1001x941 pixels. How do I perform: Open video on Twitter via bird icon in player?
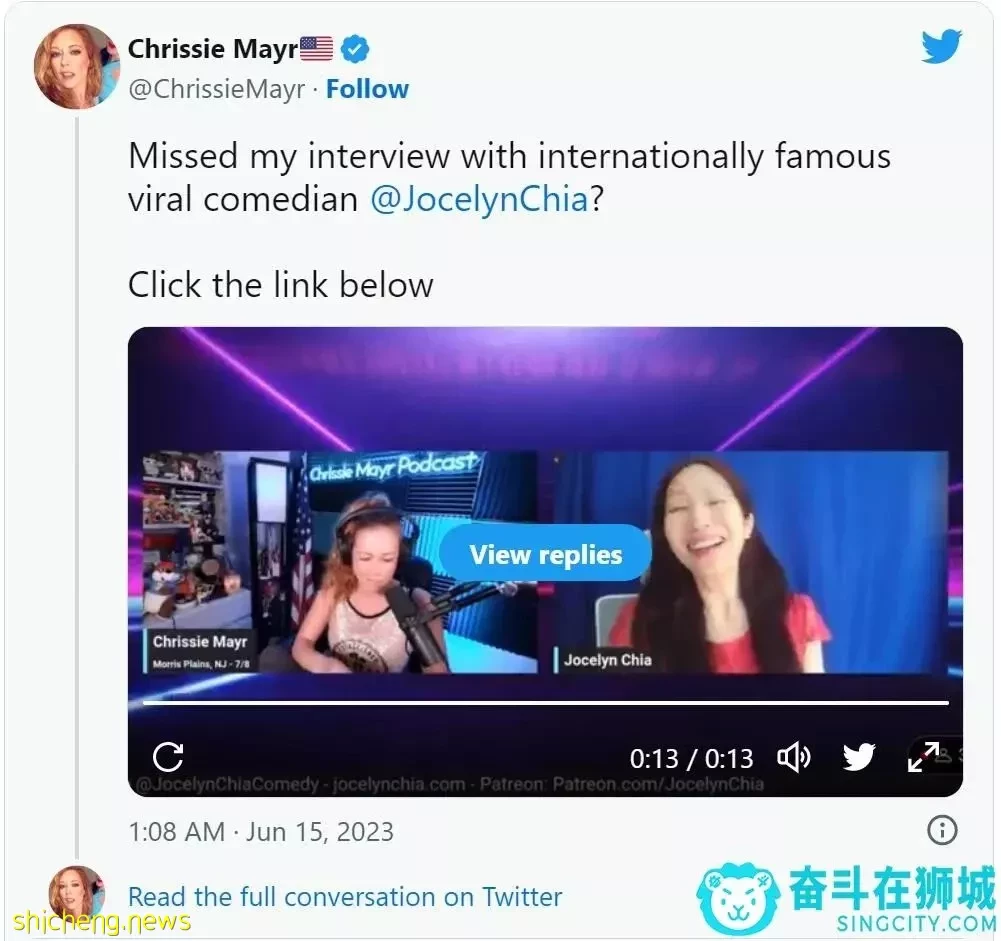(x=859, y=758)
